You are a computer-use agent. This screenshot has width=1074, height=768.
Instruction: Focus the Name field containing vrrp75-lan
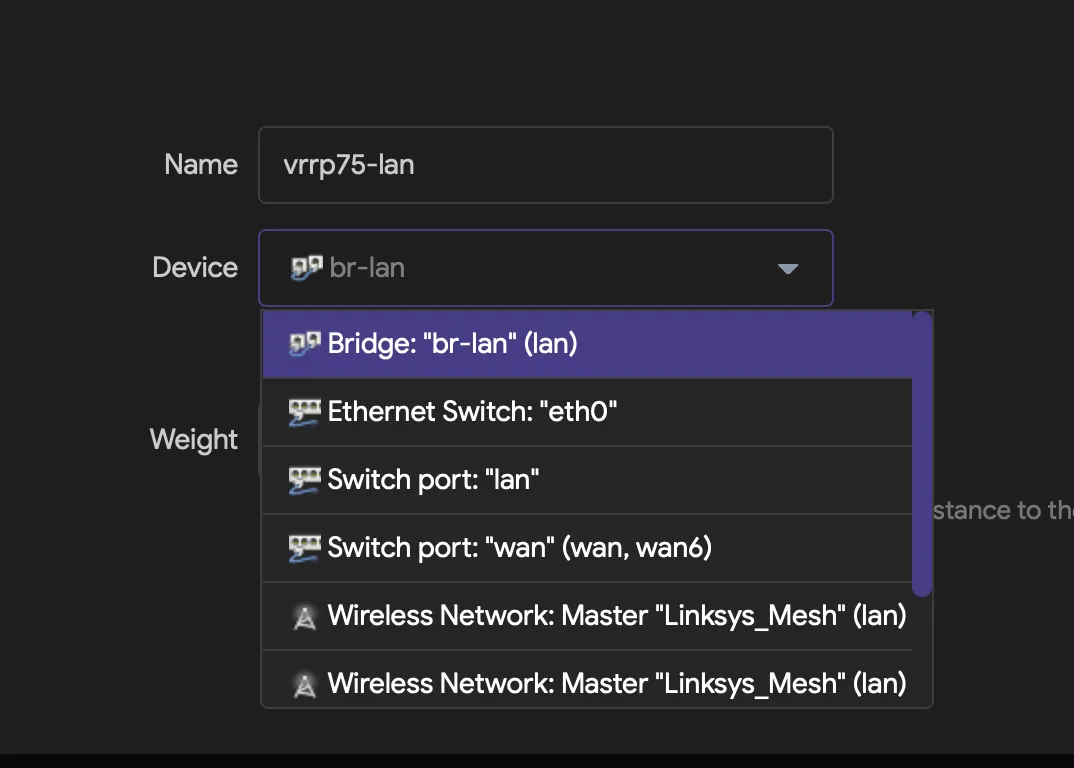[x=545, y=165]
